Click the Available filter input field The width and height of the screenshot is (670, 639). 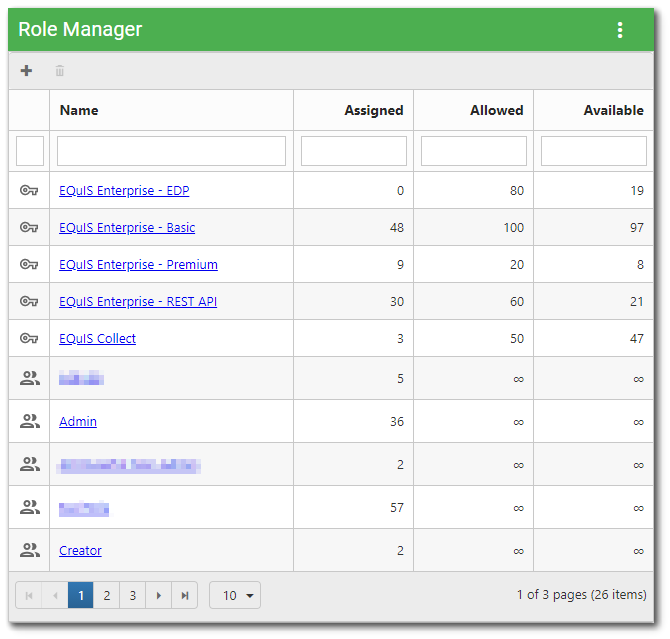pyautogui.click(x=594, y=151)
